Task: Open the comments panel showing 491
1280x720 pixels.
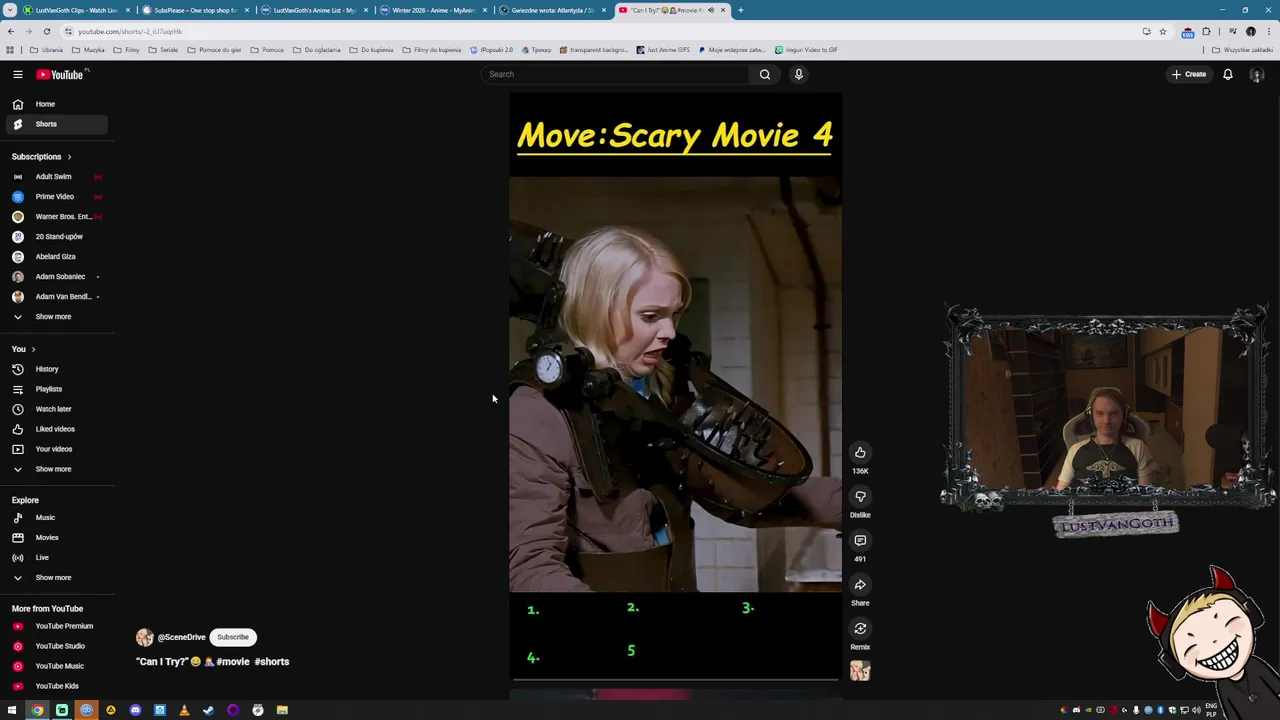Action: click(860, 541)
